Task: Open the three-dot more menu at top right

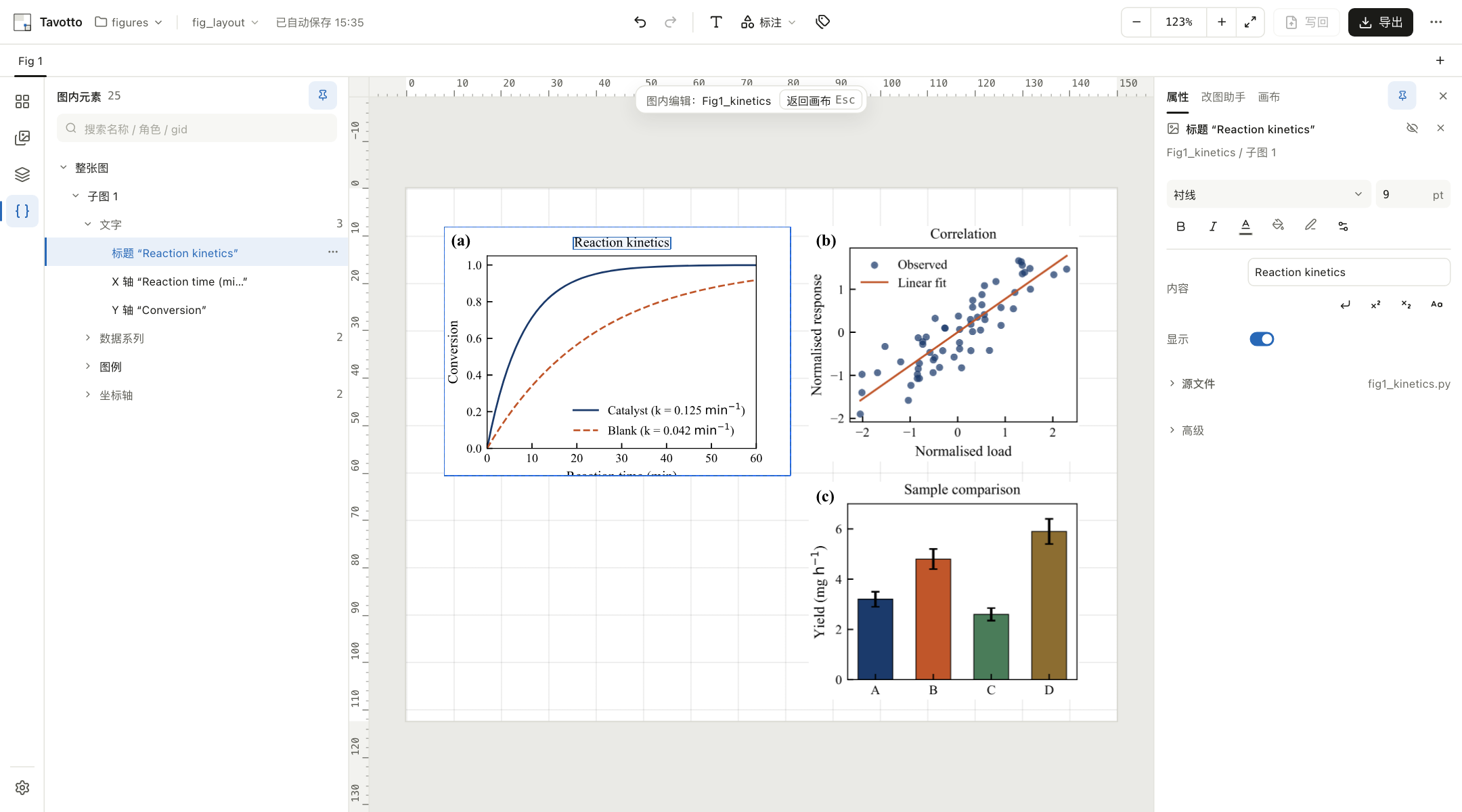Action: (1436, 22)
